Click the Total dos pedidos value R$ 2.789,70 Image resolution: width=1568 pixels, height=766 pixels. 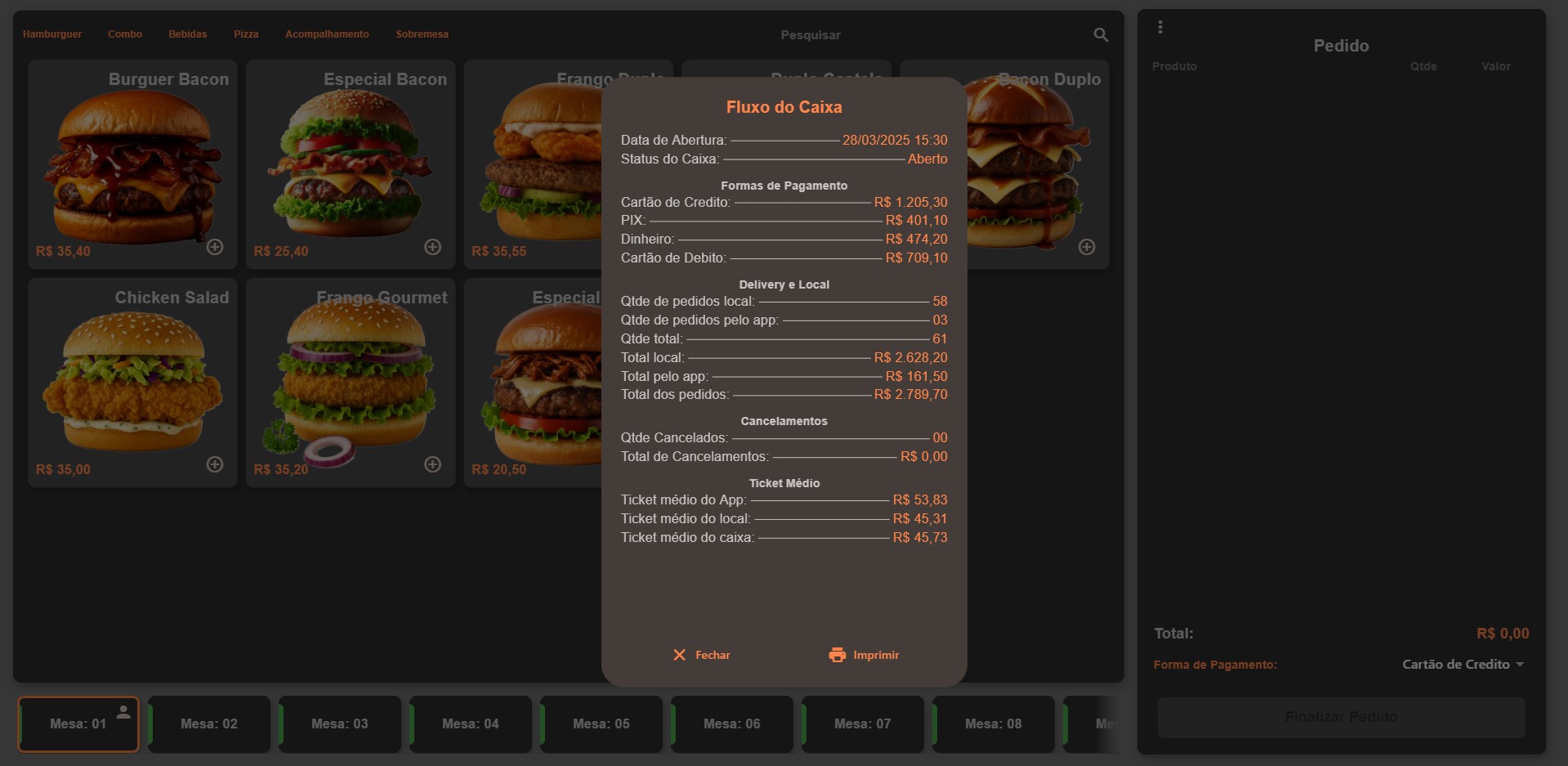coord(911,394)
